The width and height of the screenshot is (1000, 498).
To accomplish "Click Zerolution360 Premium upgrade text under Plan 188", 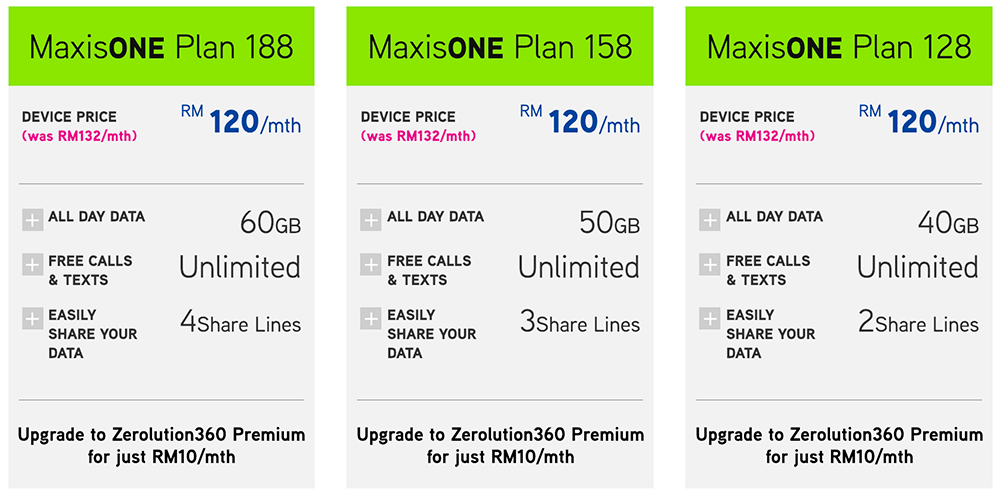I will click(x=161, y=446).
